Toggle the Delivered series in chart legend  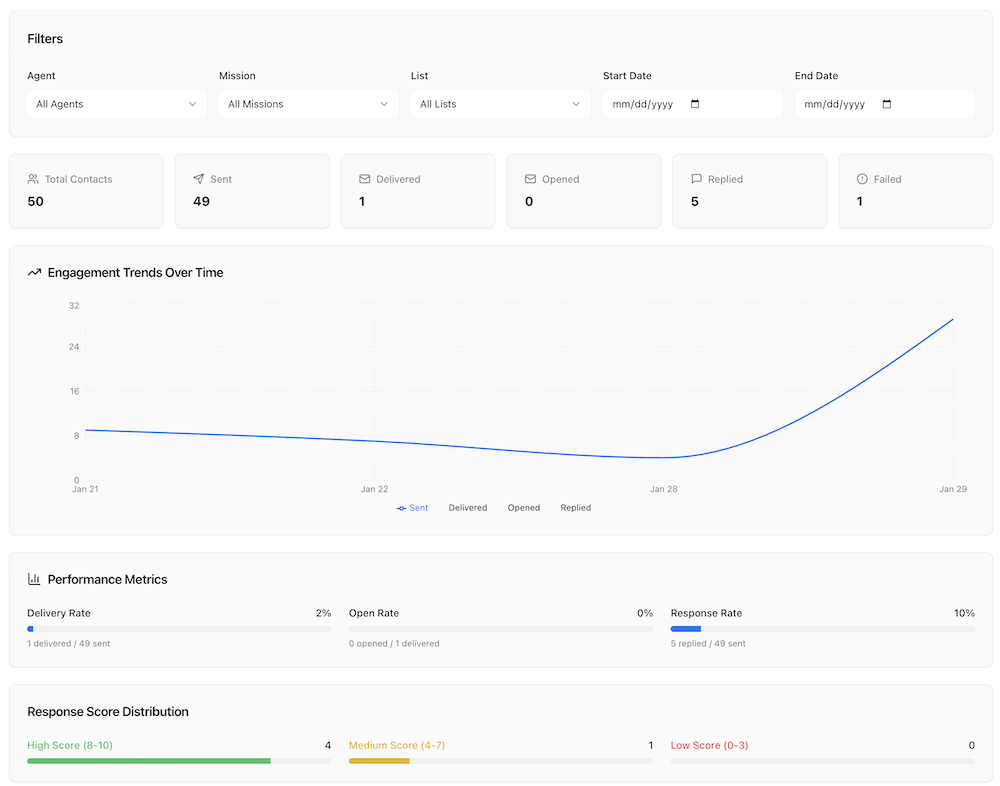pyautogui.click(x=467, y=508)
